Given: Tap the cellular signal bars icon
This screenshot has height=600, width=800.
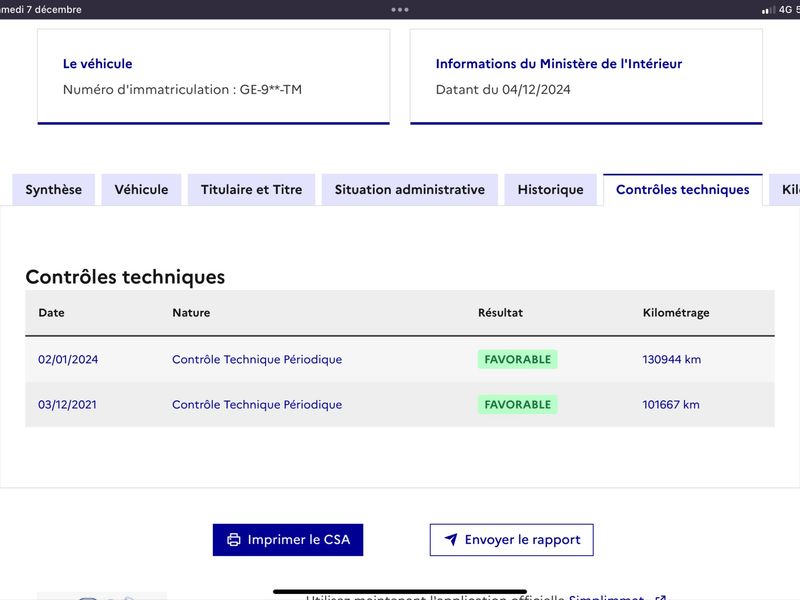Looking at the screenshot, I should pyautogui.click(x=768, y=10).
